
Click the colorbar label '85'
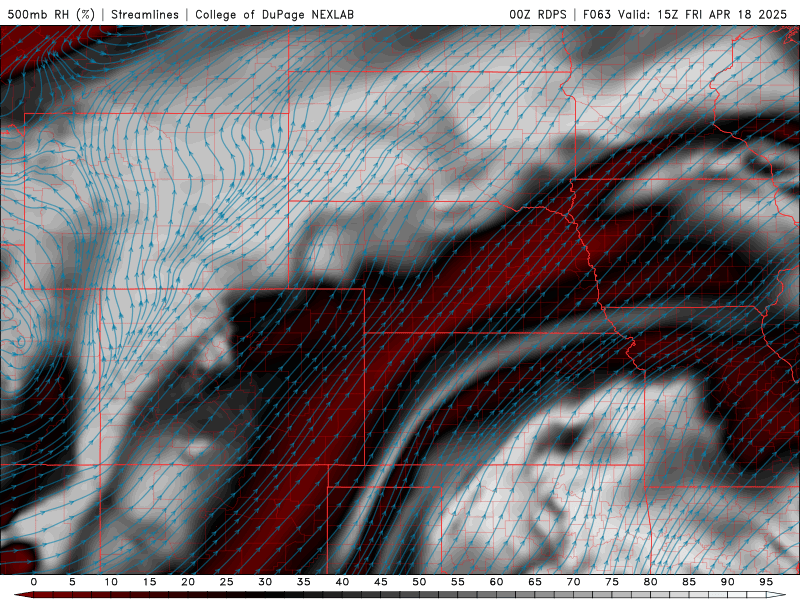point(689,582)
